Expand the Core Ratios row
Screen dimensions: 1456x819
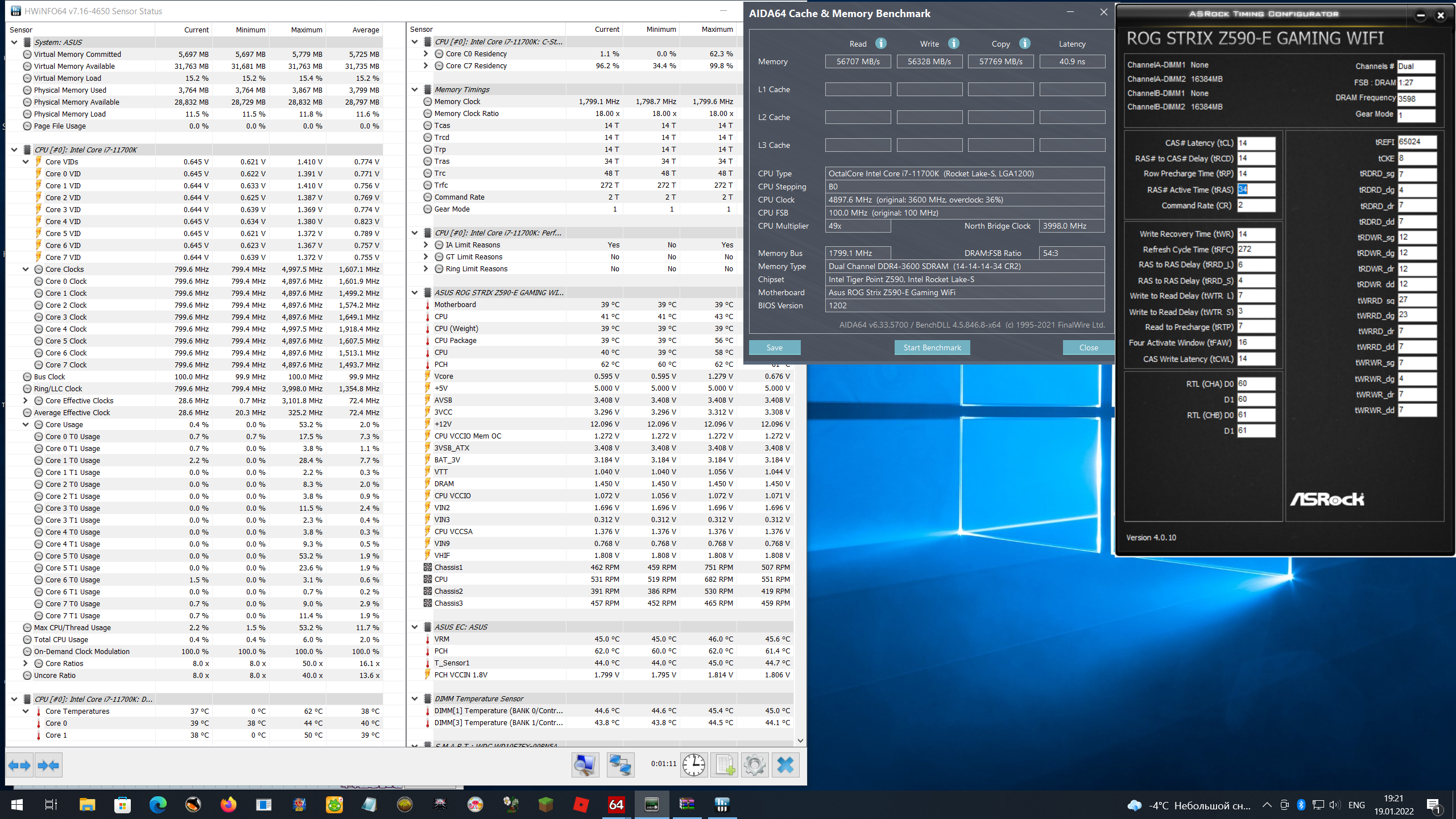26,664
